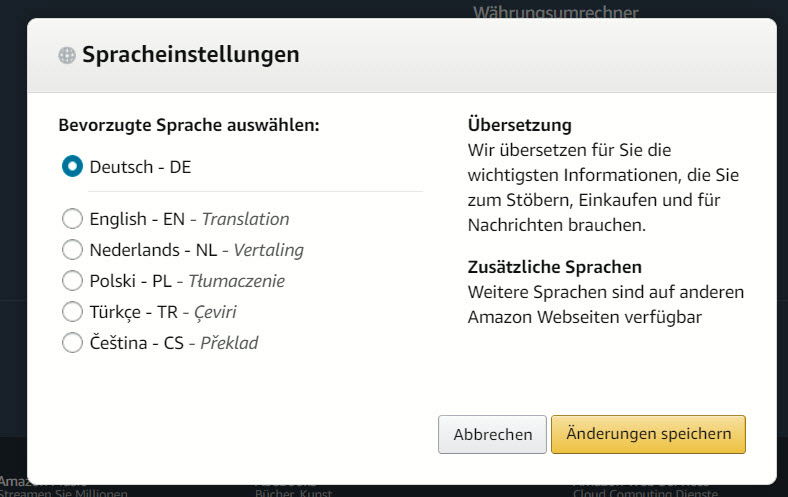
Task: Click the Spracheinstellungen dialog title
Action: [x=190, y=55]
